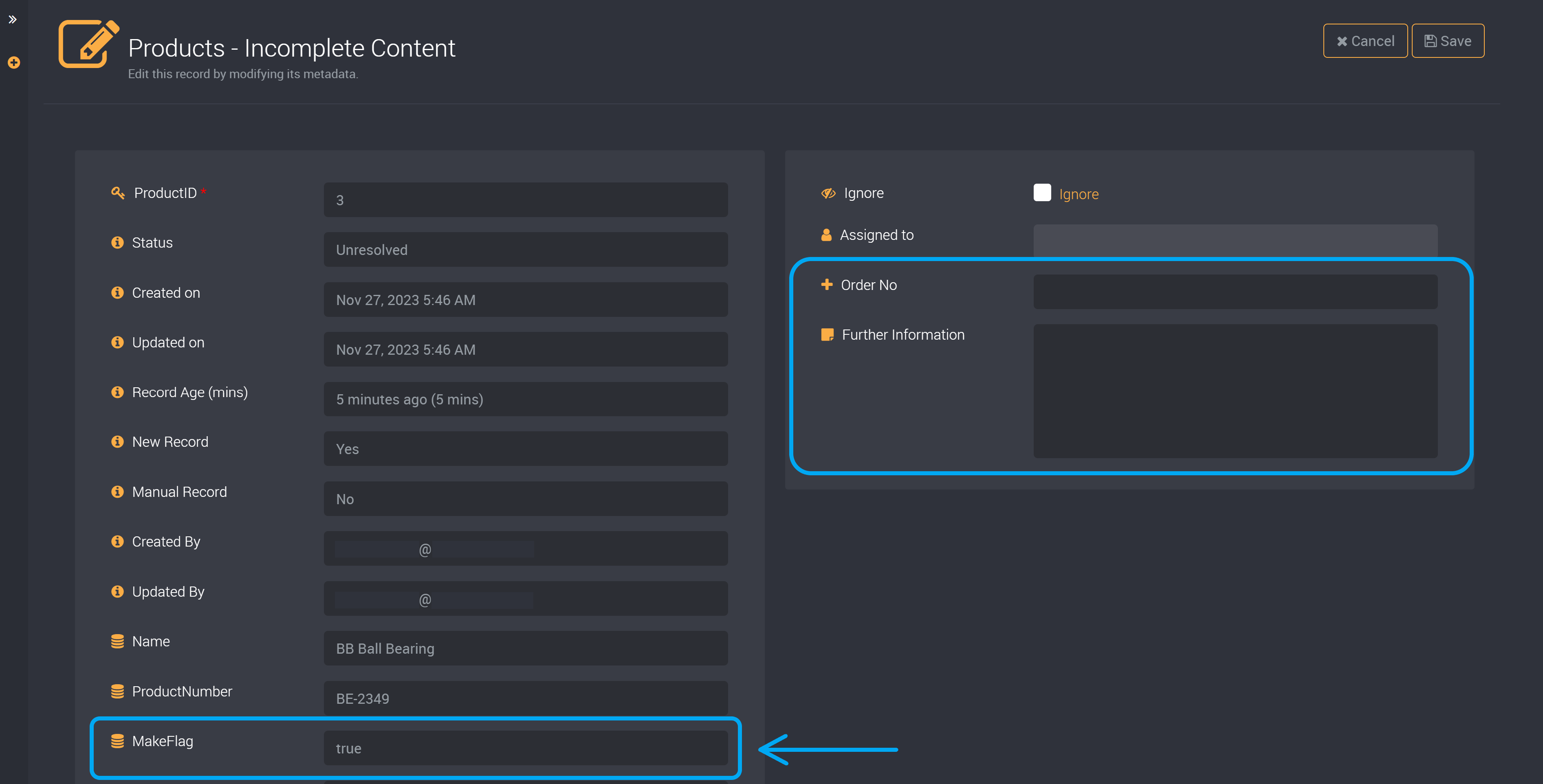The width and height of the screenshot is (1543, 784).
Task: Tick the Ignore checkbox
Action: 1042,193
